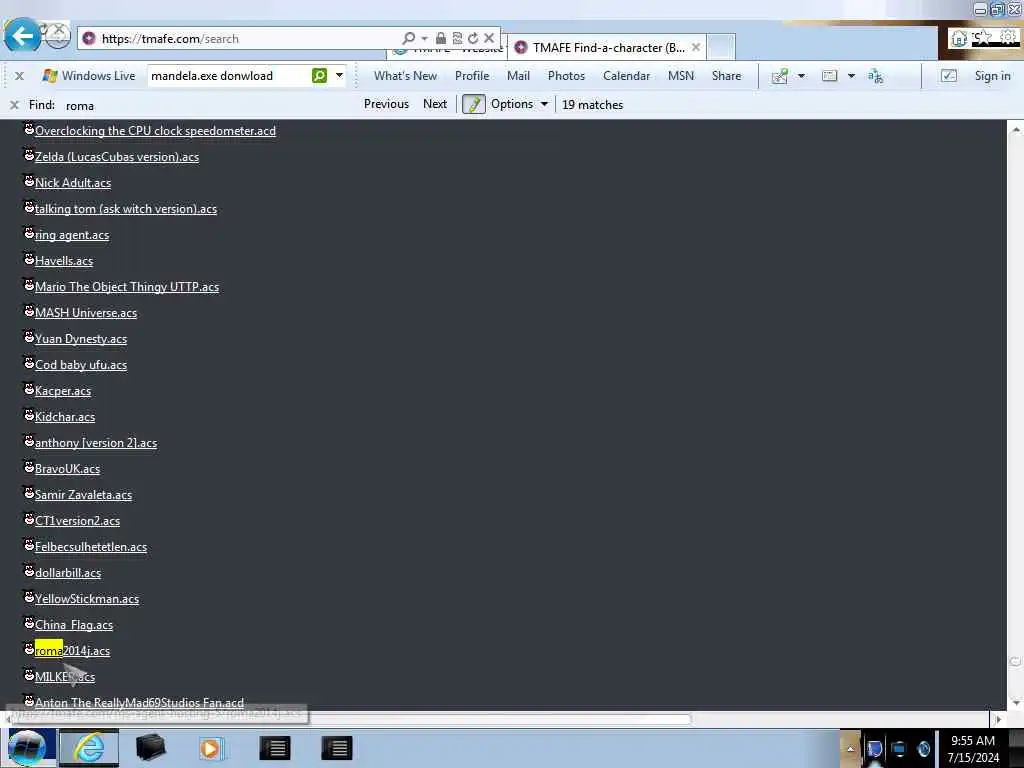Open address bar autocomplete dropdown arrow
Image resolution: width=1024 pixels, height=768 pixels.
click(x=424, y=39)
